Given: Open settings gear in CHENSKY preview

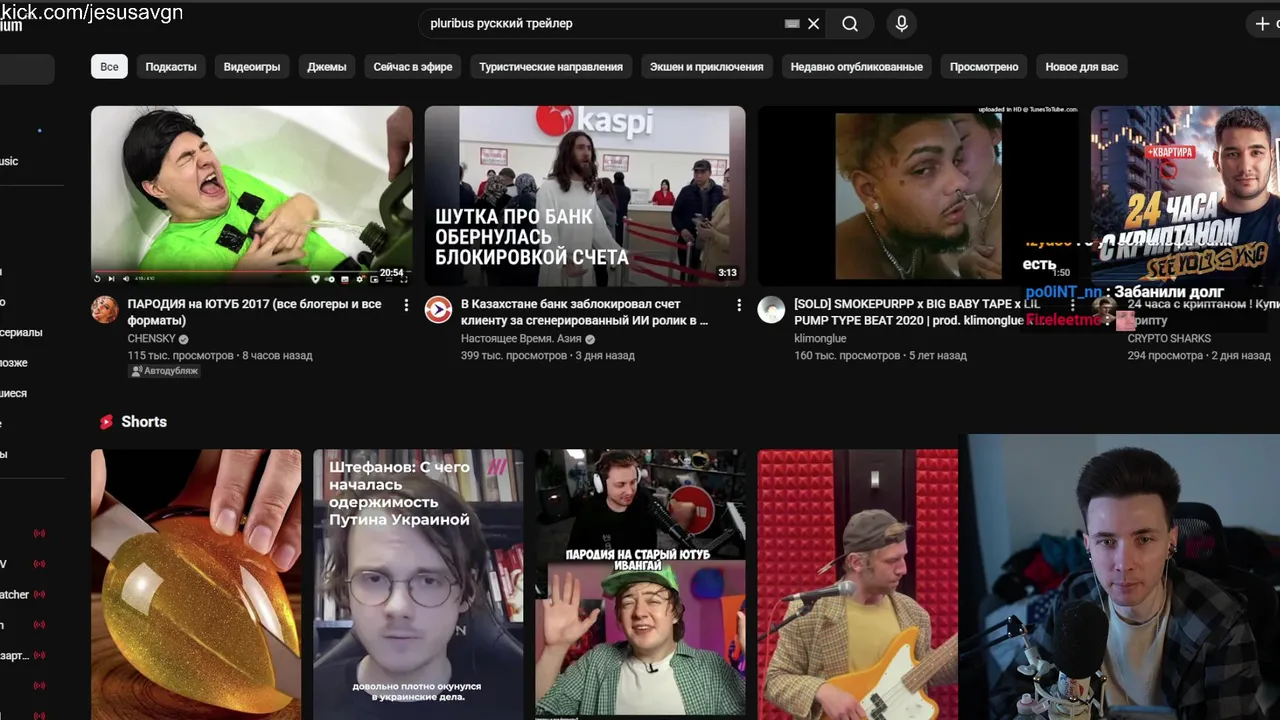Looking at the screenshot, I should [x=359, y=279].
